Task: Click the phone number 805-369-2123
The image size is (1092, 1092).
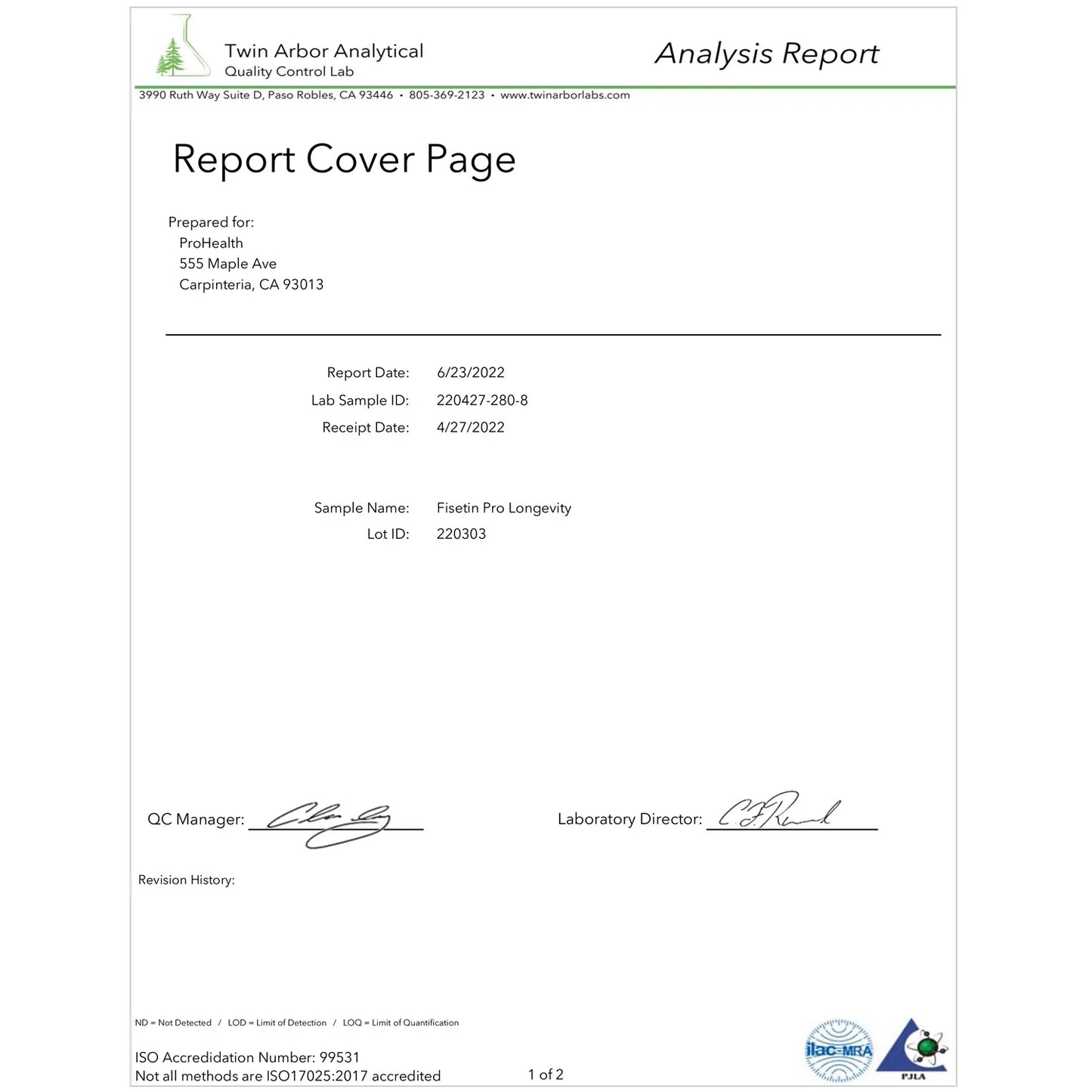Action: coord(447,95)
